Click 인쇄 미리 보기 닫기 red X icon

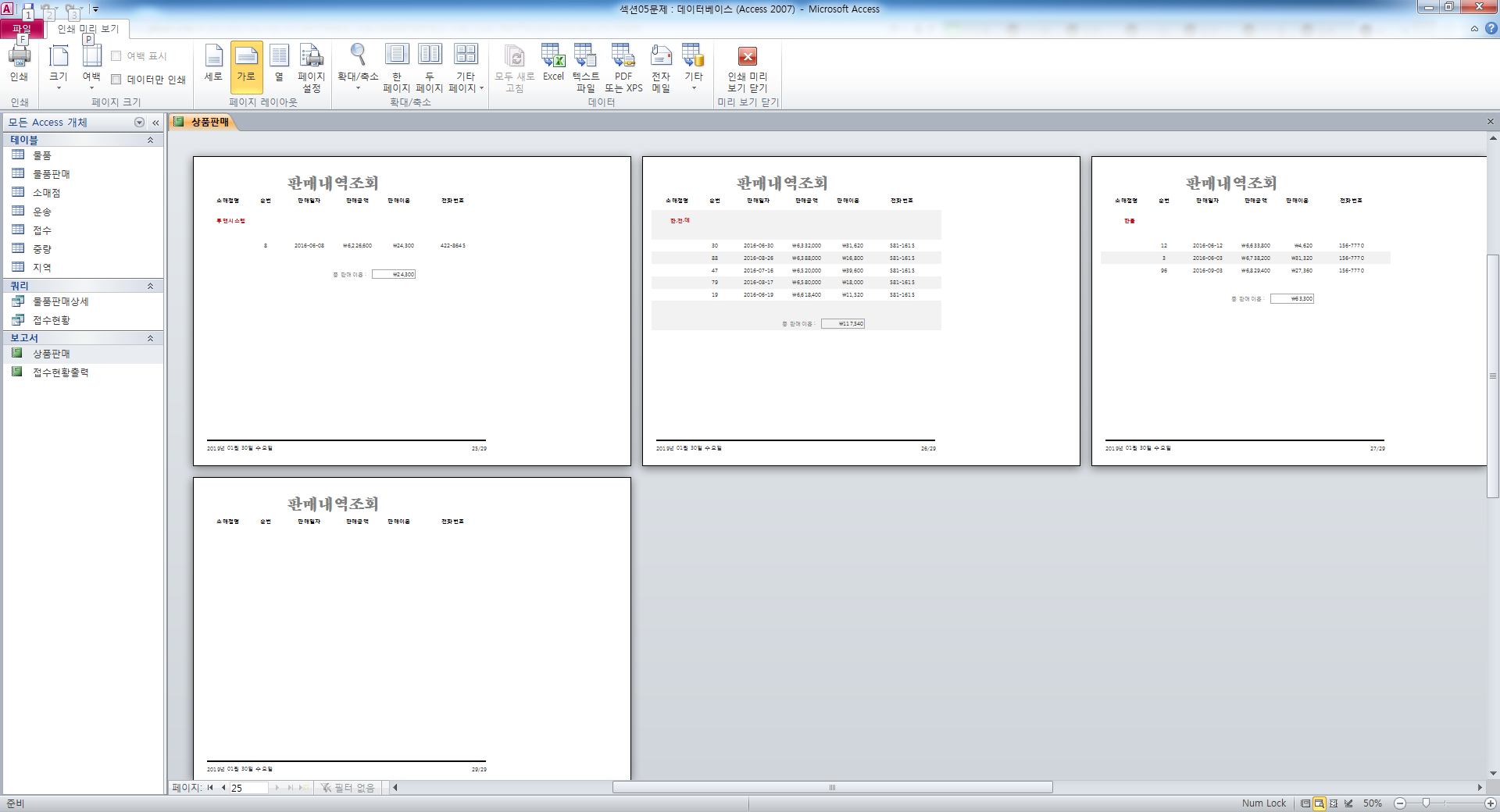point(748,57)
